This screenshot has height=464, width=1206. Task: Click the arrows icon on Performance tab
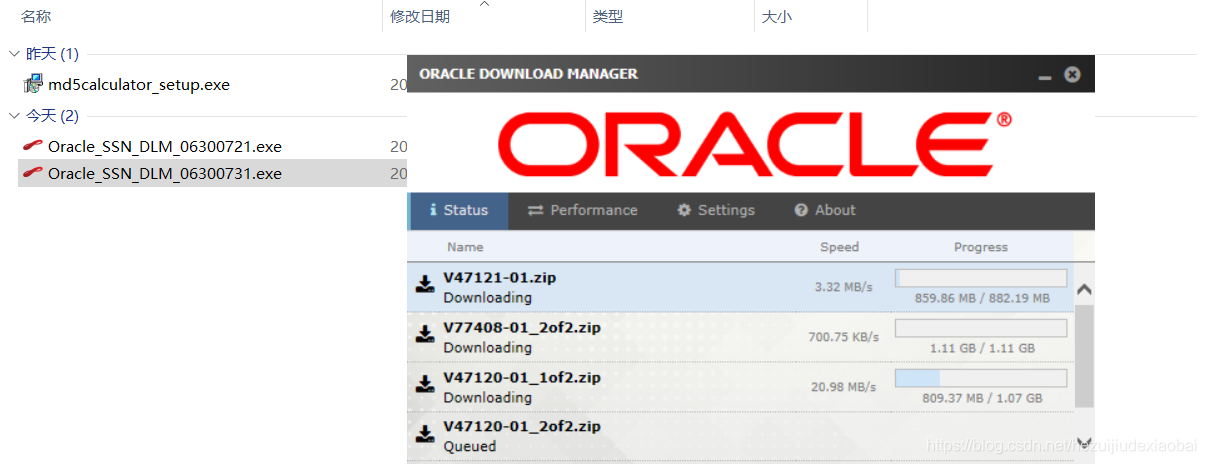[x=535, y=210]
